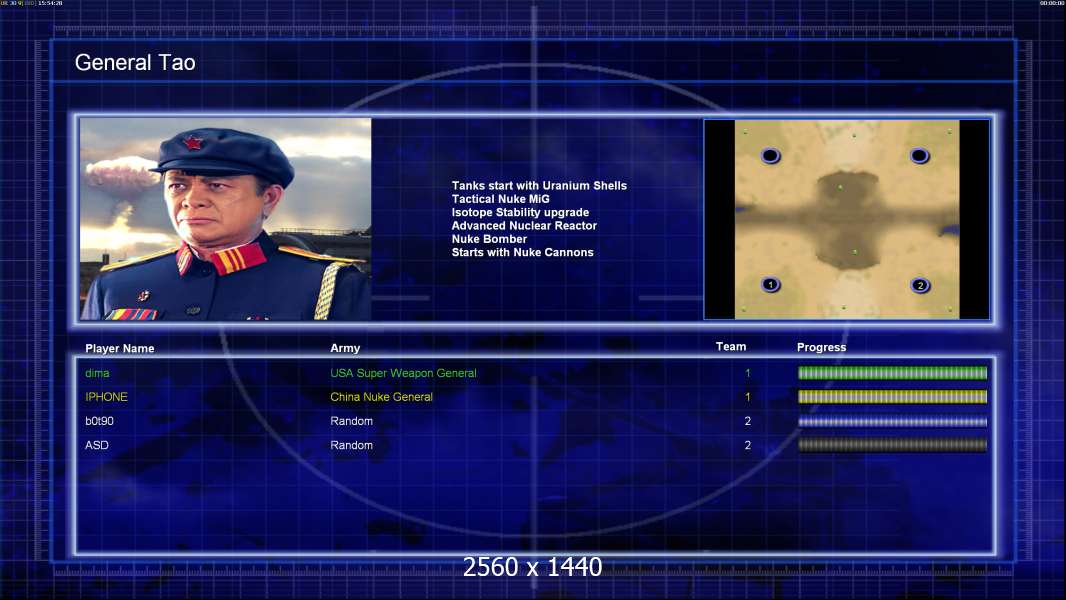Select player name 'dima'
This screenshot has height=600, width=1066.
pos(97,373)
